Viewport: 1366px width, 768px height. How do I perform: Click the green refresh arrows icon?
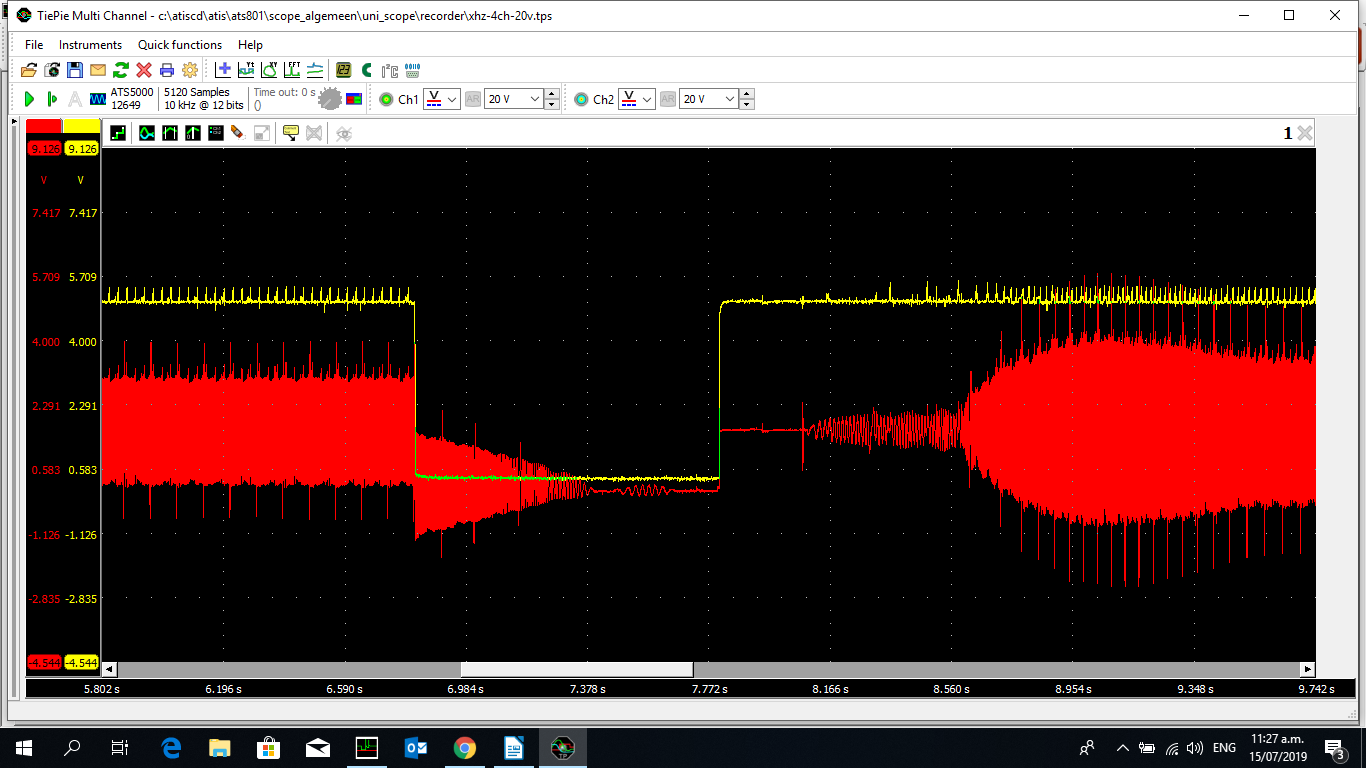click(121, 70)
